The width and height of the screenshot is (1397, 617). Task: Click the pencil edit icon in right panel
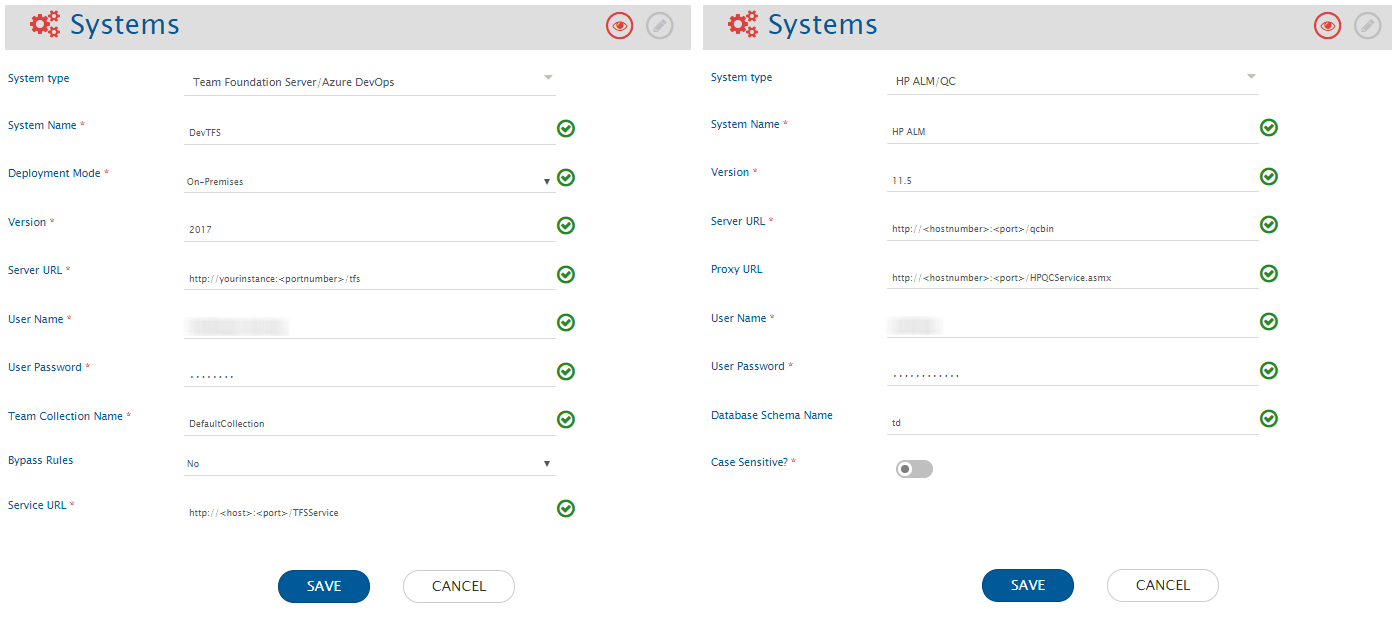click(x=1367, y=26)
